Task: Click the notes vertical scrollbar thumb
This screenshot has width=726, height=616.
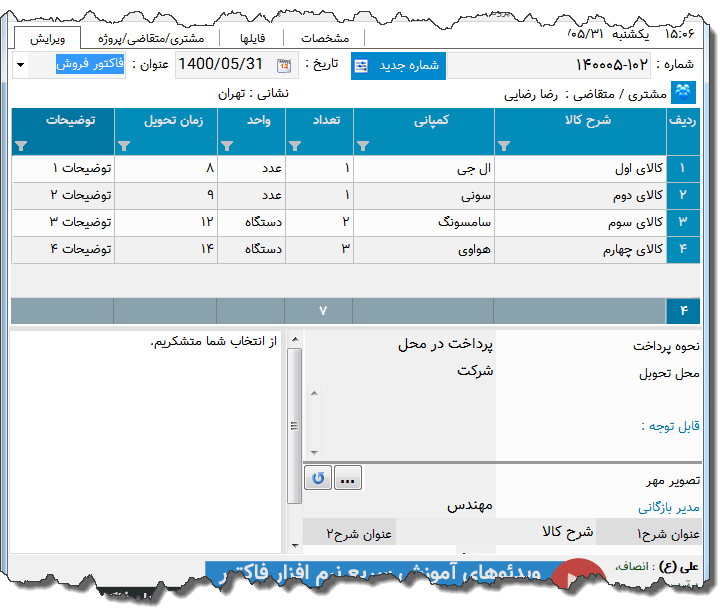Action: tap(294, 426)
